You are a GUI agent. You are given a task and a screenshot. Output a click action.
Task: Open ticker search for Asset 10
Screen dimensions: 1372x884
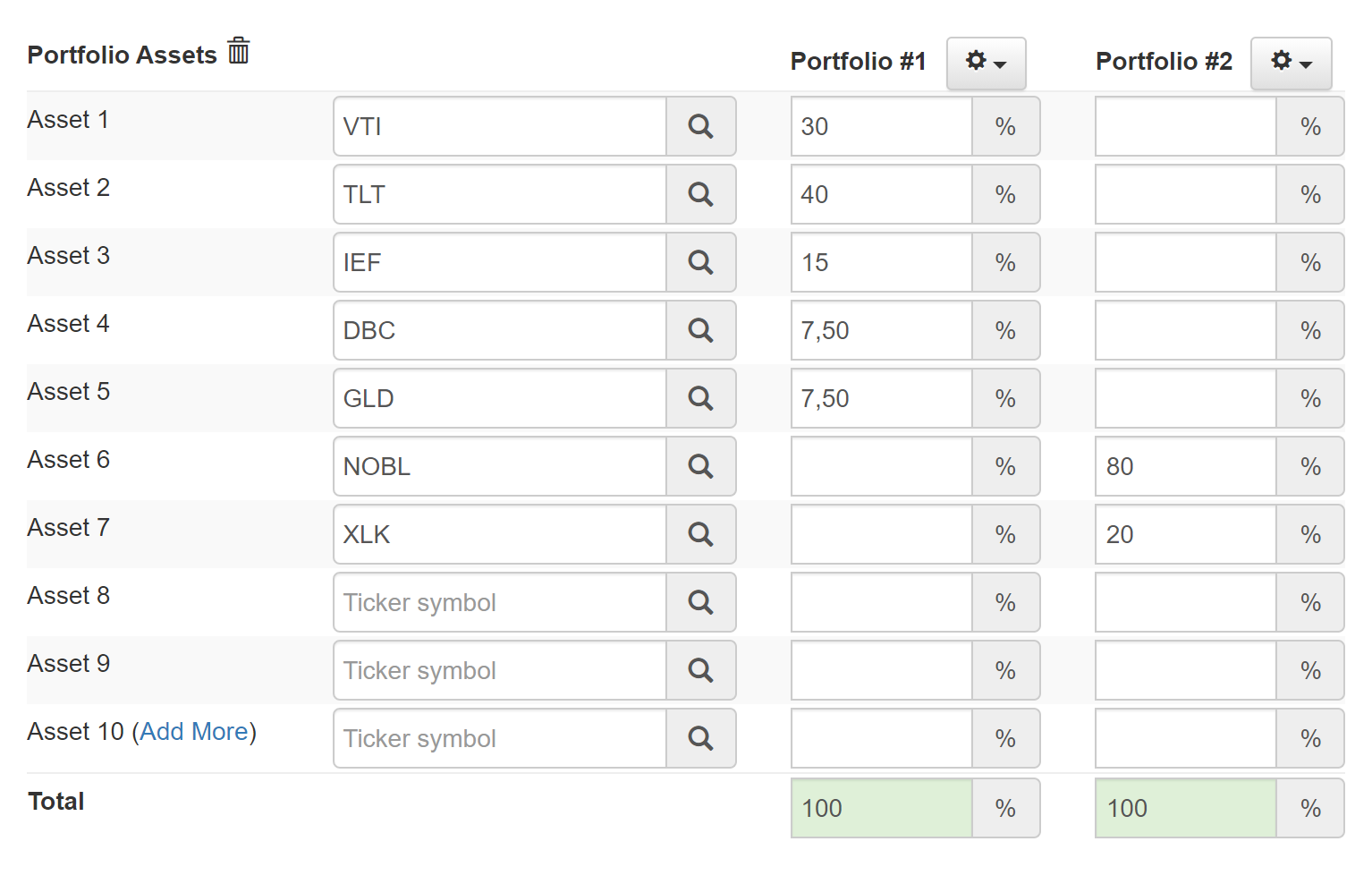pos(701,738)
